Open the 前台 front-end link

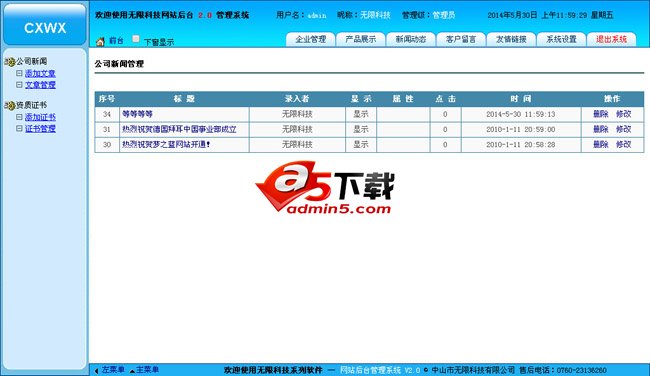(116, 41)
